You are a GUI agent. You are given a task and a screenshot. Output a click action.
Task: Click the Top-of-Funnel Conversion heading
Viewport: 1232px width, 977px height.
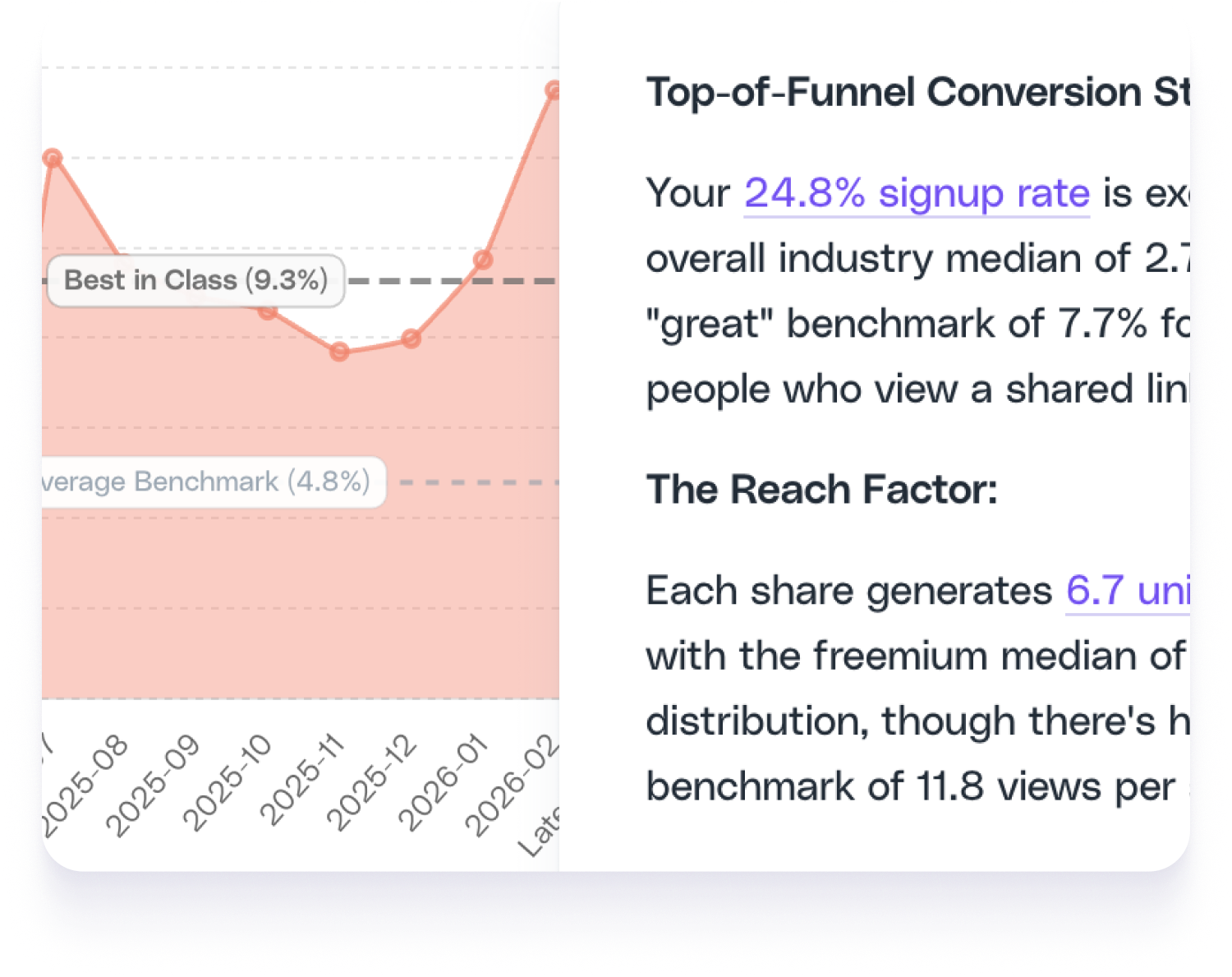(917, 92)
